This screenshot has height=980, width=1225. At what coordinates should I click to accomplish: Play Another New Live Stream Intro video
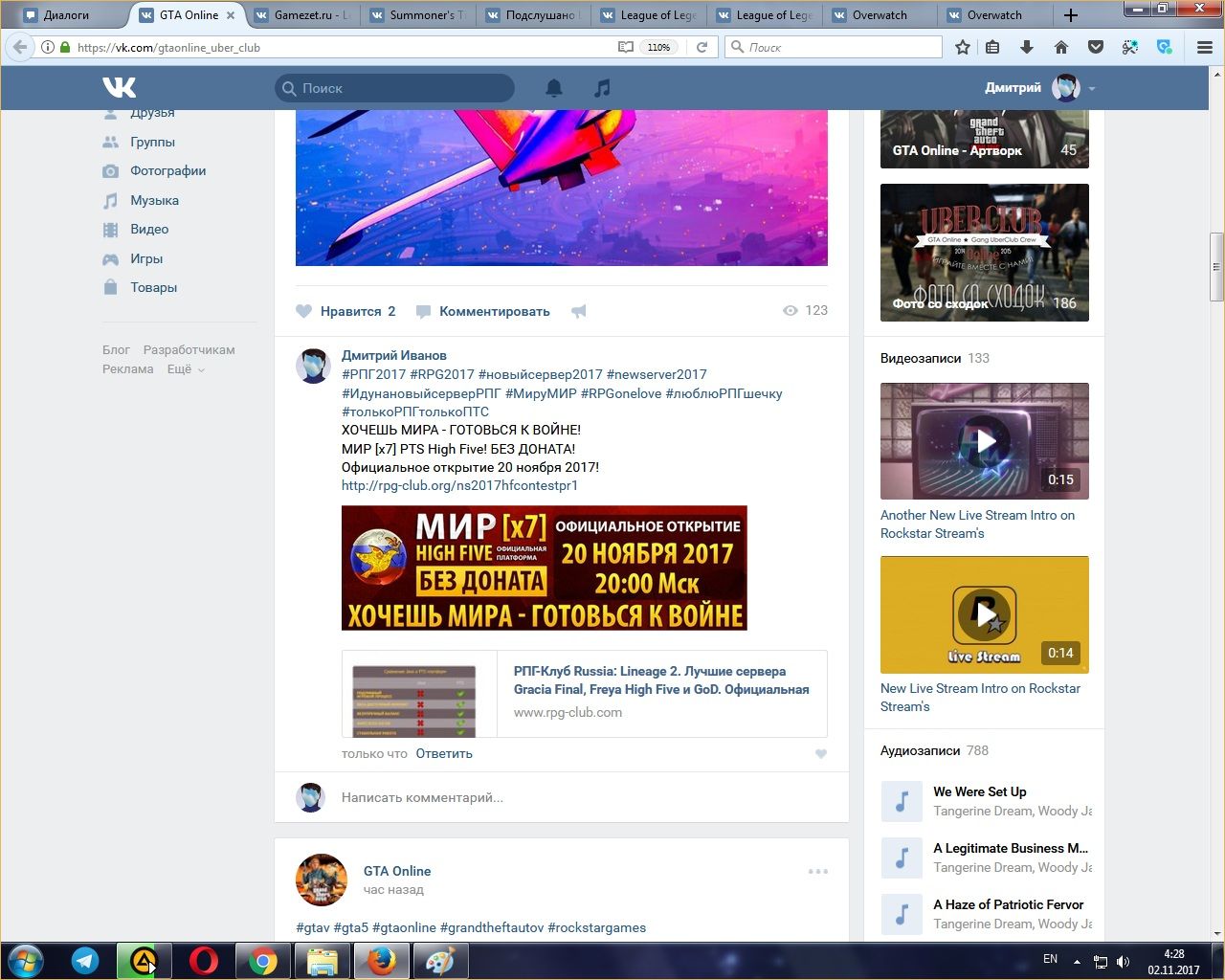coord(984,441)
